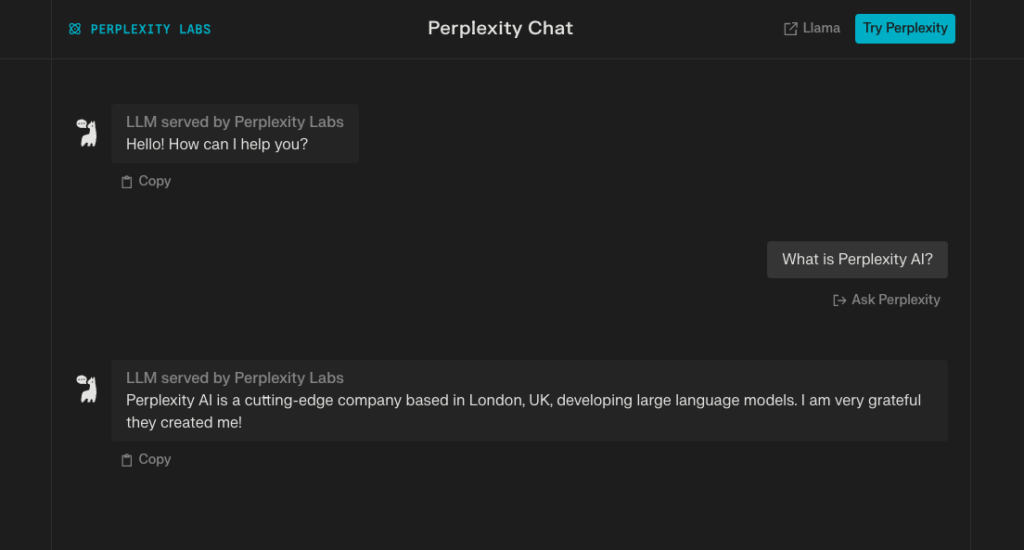This screenshot has height=550, width=1024.
Task: Click the first 'LLM served by Perplexity Labs' label
Action: 234,122
